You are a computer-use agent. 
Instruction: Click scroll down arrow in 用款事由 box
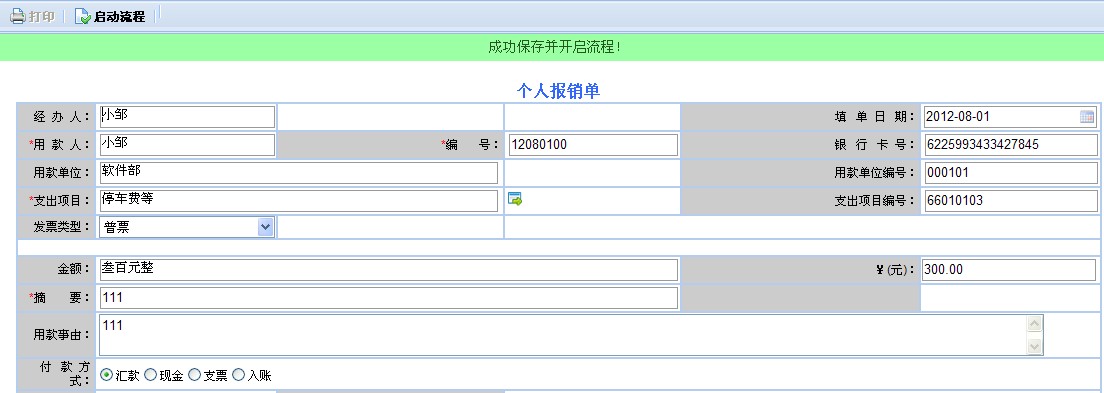[x=1034, y=346]
